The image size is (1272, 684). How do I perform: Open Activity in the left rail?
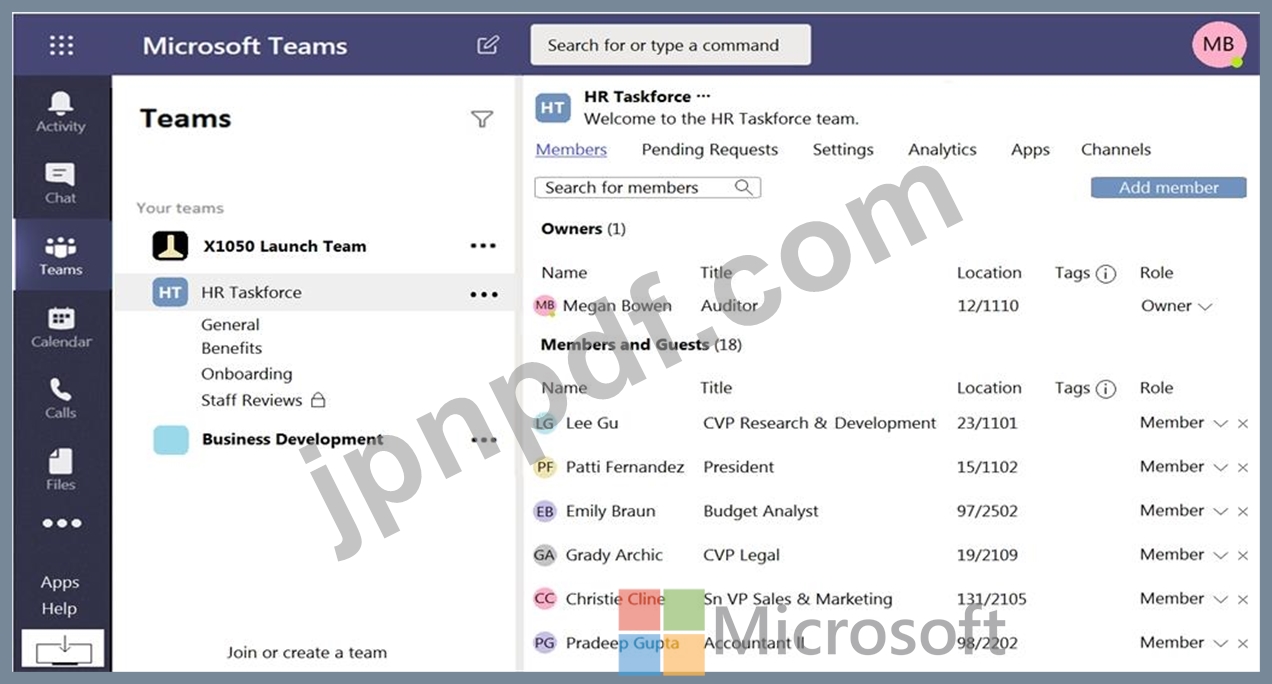[x=61, y=111]
